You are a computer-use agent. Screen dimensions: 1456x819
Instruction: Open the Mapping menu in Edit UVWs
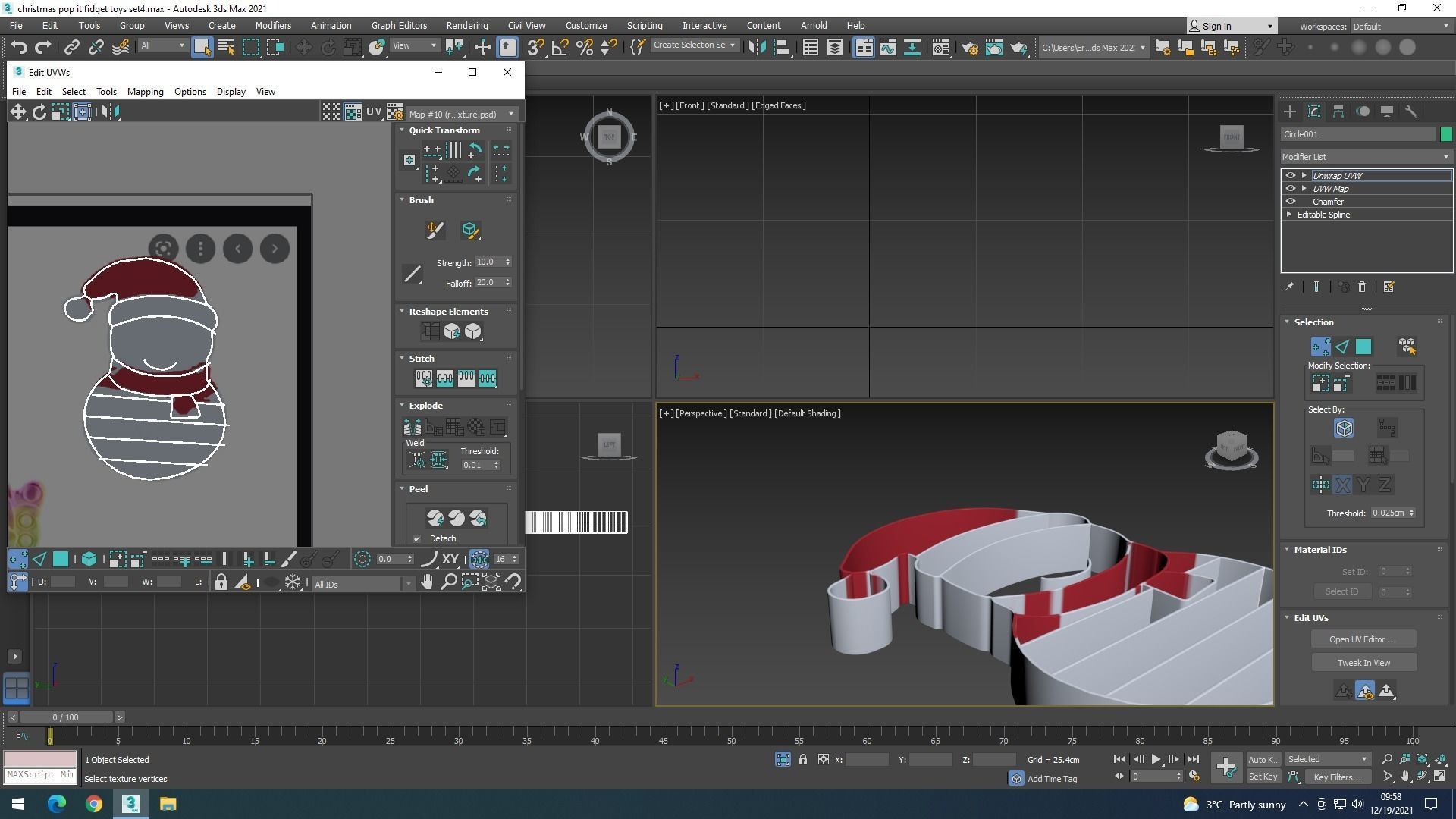click(x=145, y=92)
